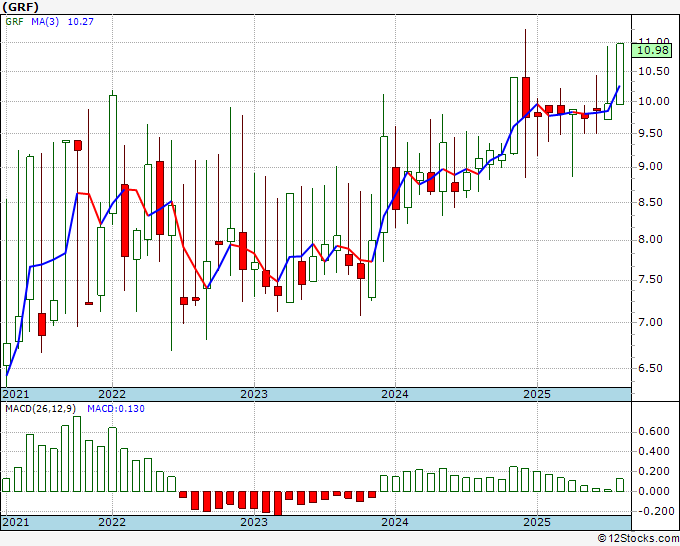This screenshot has width=680, height=546.
Task: Click the latest green MACD histogram bar
Action: pos(620,485)
